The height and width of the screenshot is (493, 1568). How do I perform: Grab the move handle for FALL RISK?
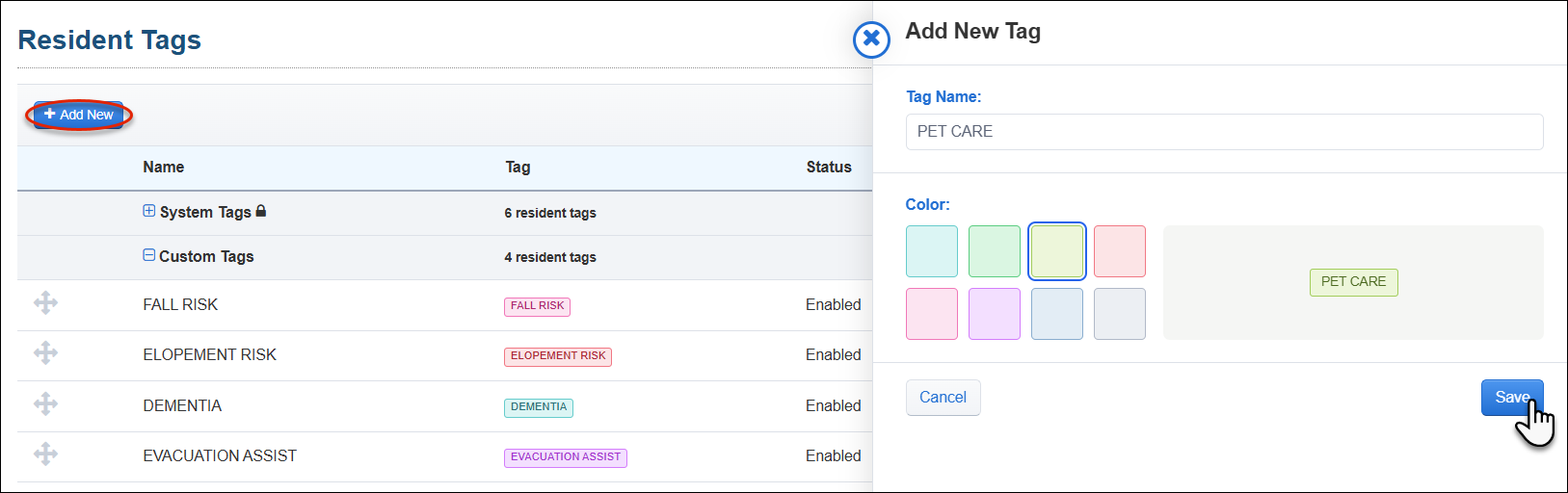[x=45, y=303]
